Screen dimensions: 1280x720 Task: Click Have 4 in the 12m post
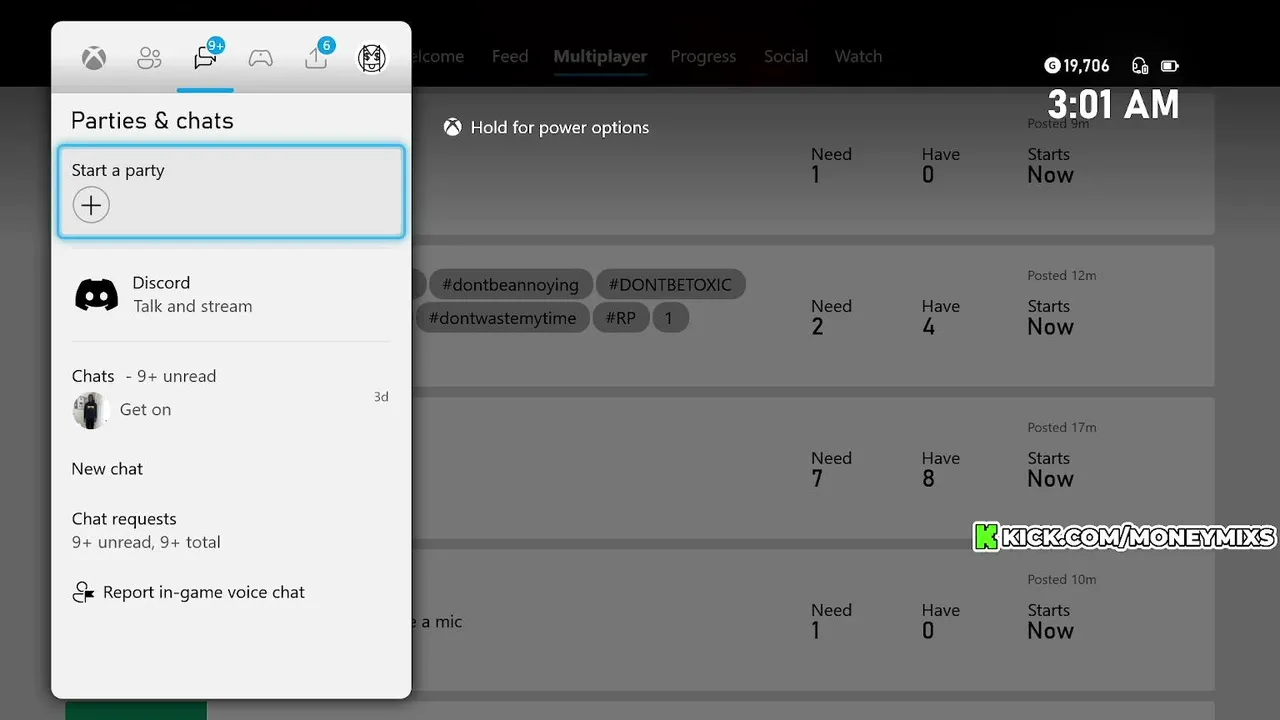click(x=941, y=317)
